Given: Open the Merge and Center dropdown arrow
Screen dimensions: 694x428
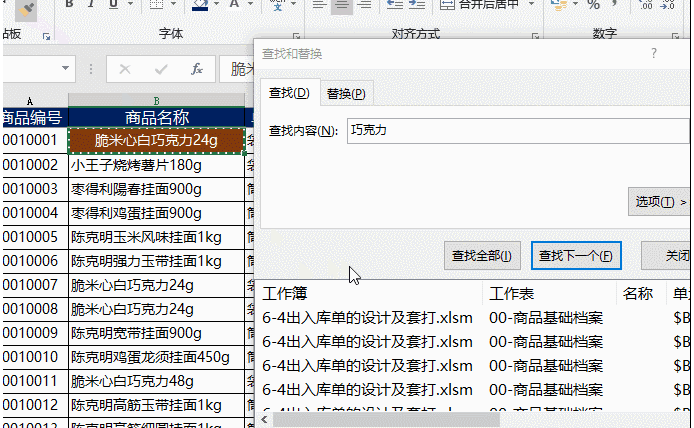Looking at the screenshot, I should [532, 4].
